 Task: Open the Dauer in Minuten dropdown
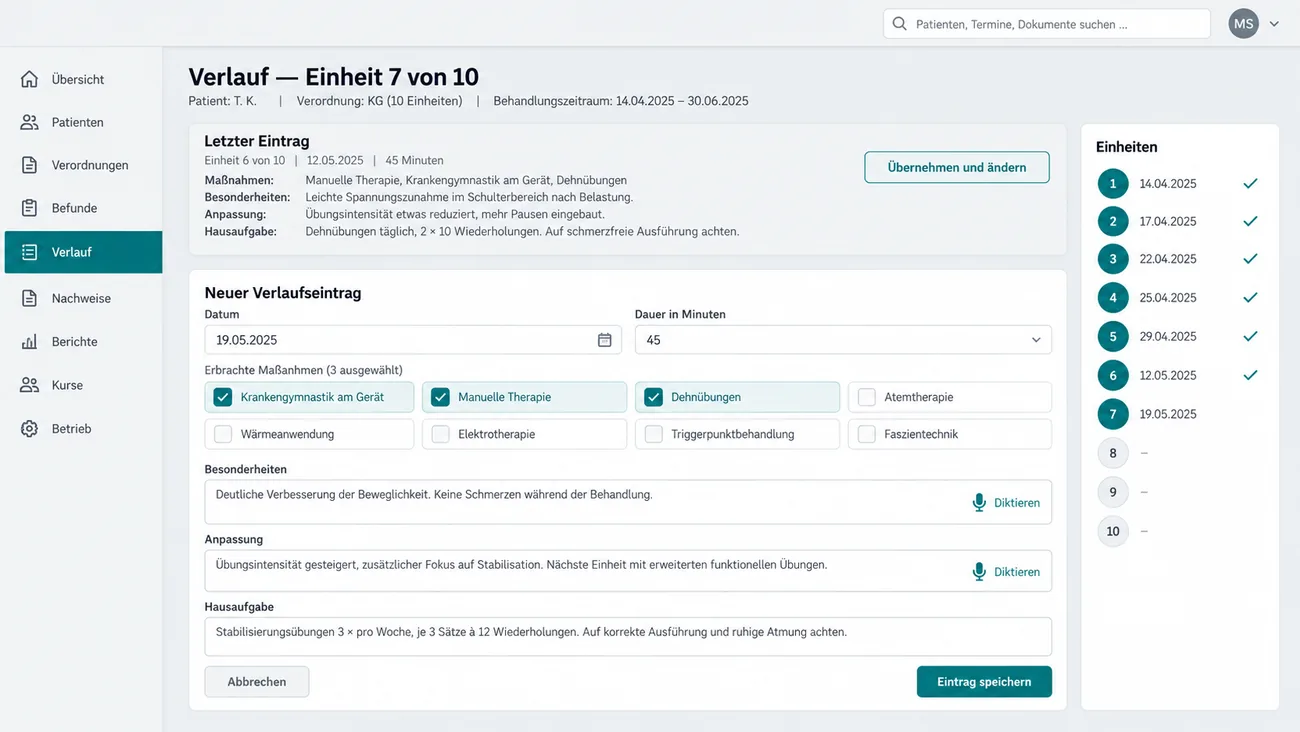[x=843, y=340]
